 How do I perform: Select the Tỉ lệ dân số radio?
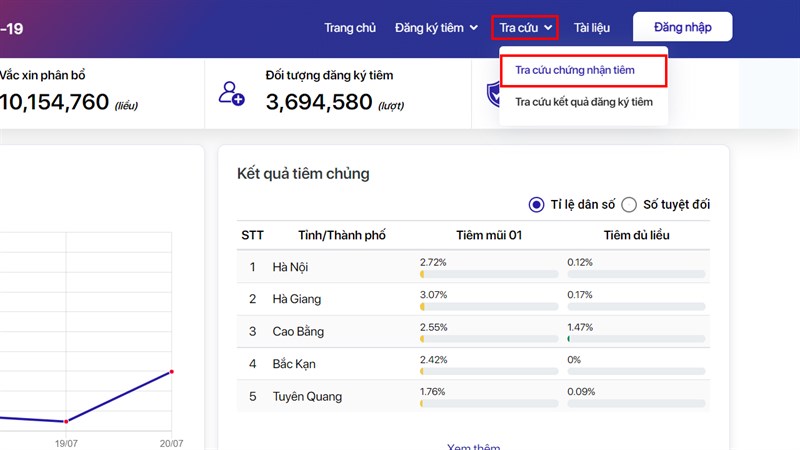coord(536,205)
